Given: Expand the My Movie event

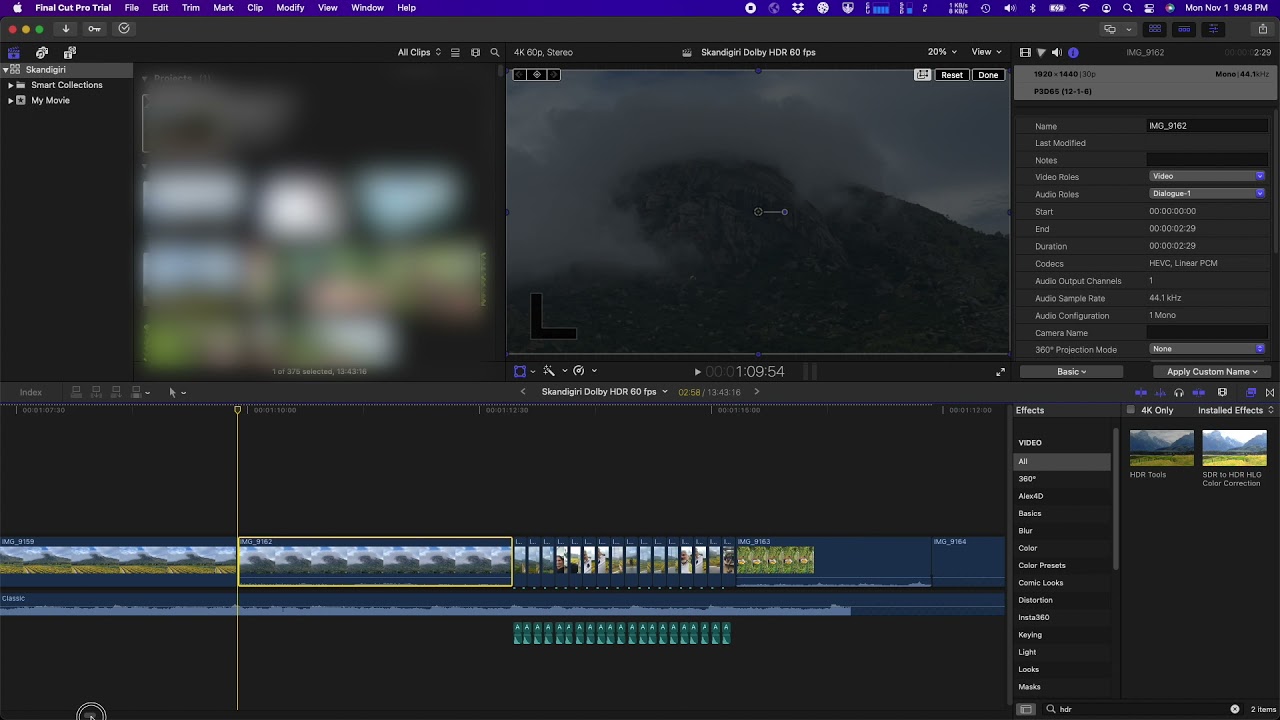Looking at the screenshot, I should click(x=10, y=101).
